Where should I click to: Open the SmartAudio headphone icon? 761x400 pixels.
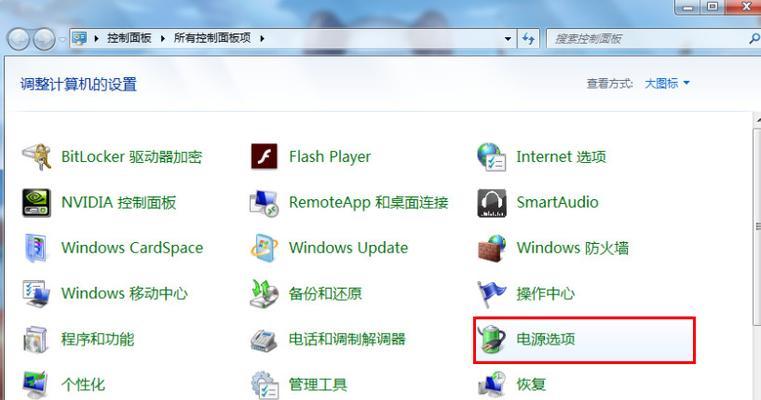(x=492, y=203)
